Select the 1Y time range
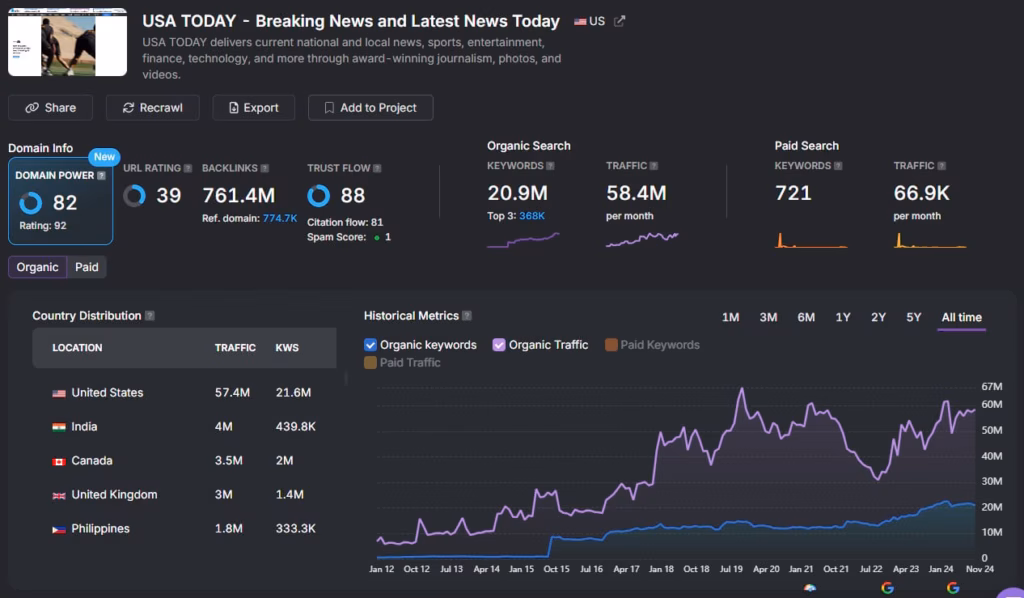 pyautogui.click(x=843, y=318)
